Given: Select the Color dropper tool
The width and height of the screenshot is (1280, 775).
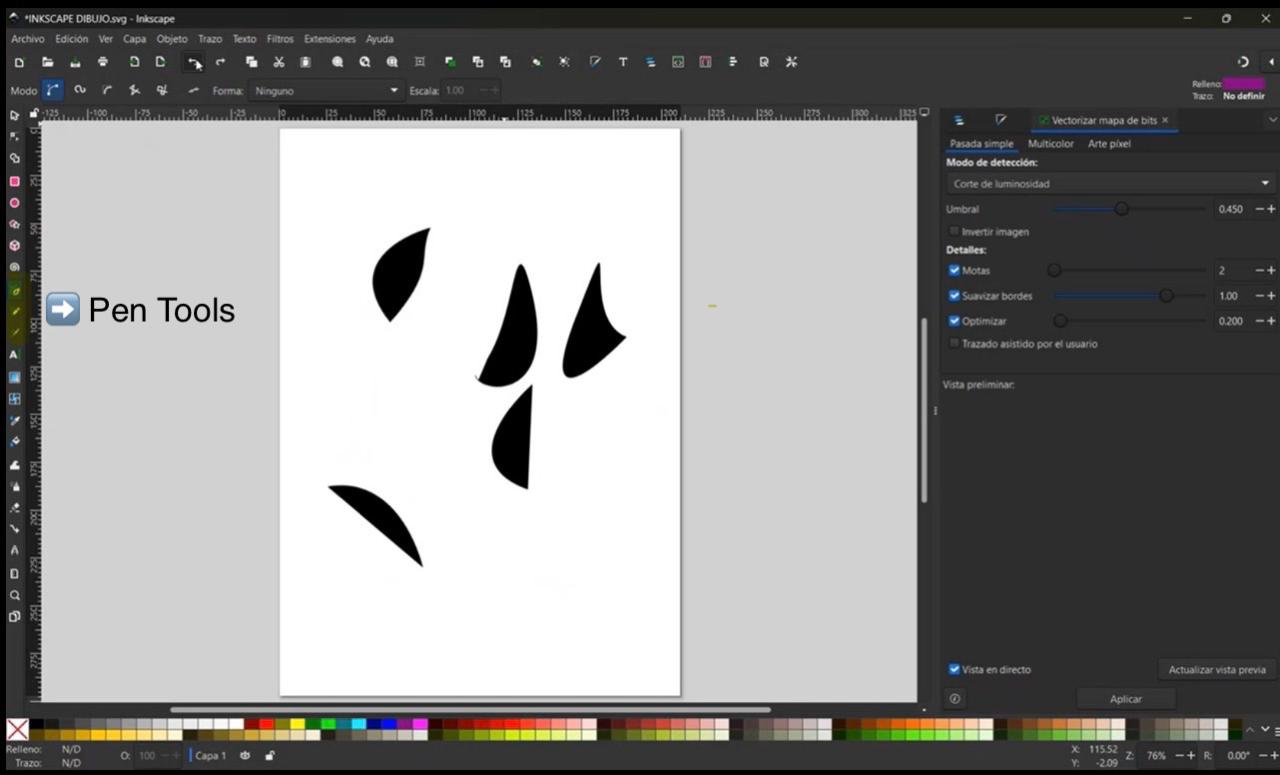Looking at the screenshot, I should pos(14,420).
